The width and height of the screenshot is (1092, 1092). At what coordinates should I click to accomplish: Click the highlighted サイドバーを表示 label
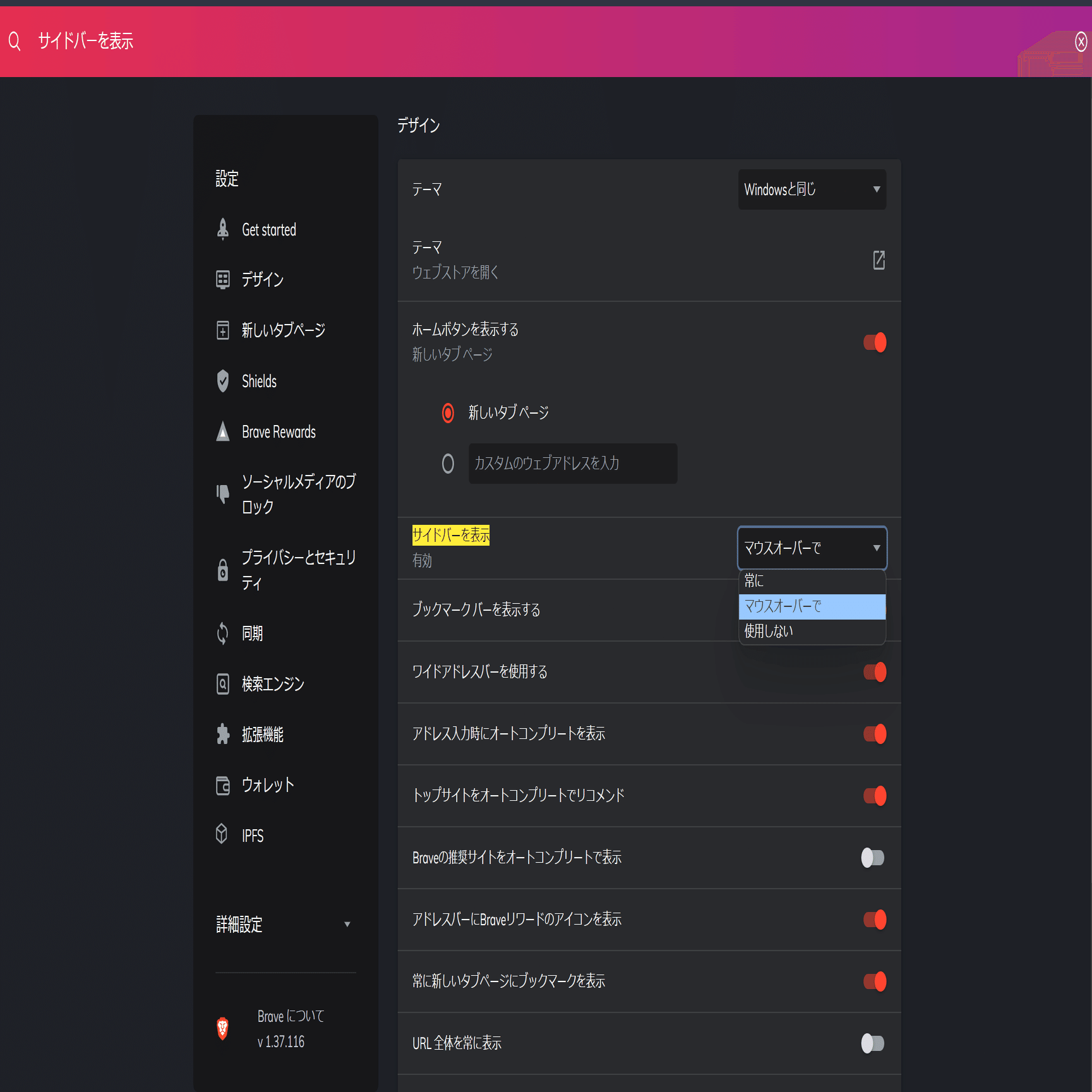click(x=451, y=535)
